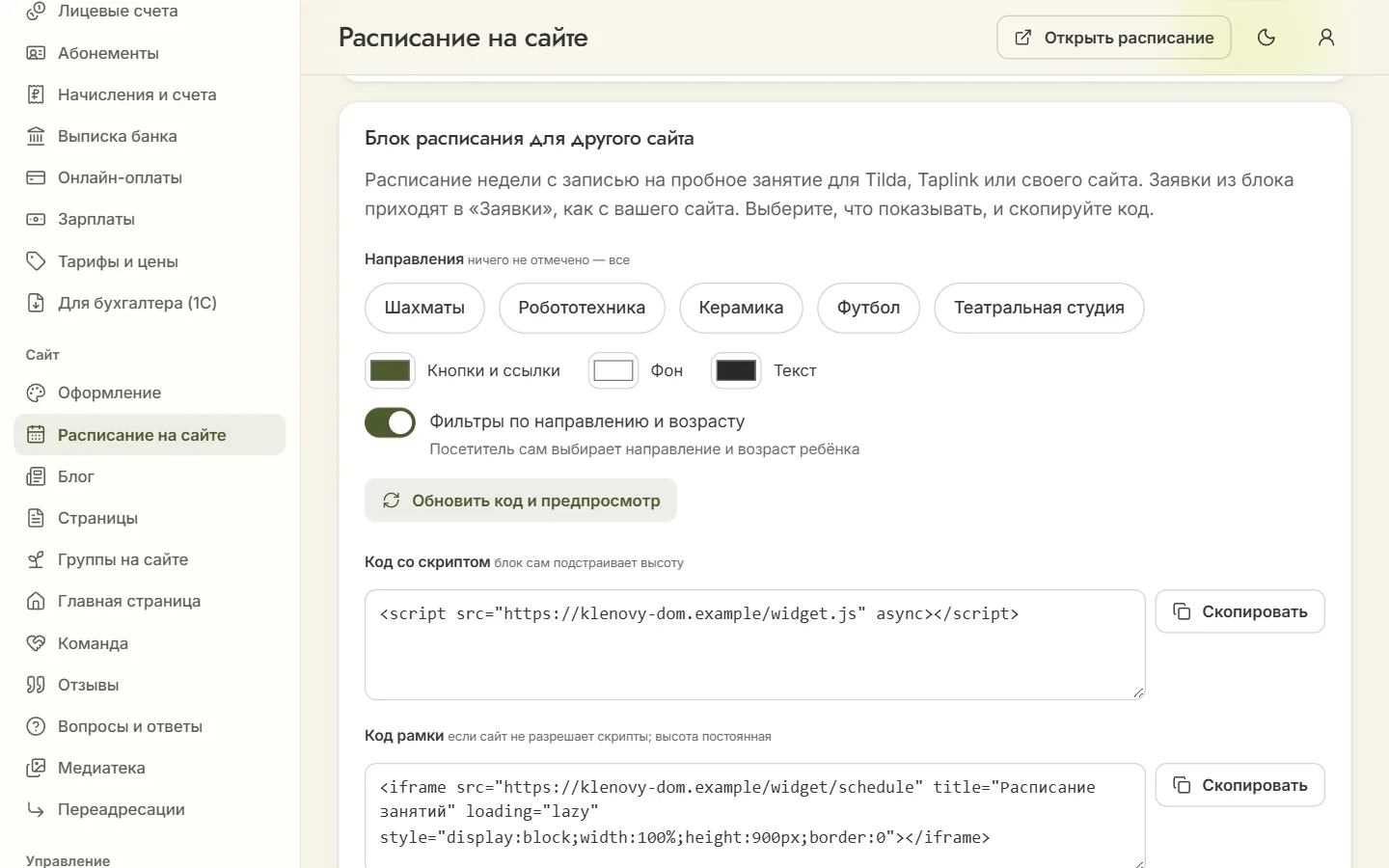The height and width of the screenshot is (868, 1389).
Task: Go to Лицевые счета section
Action: (x=150, y=12)
